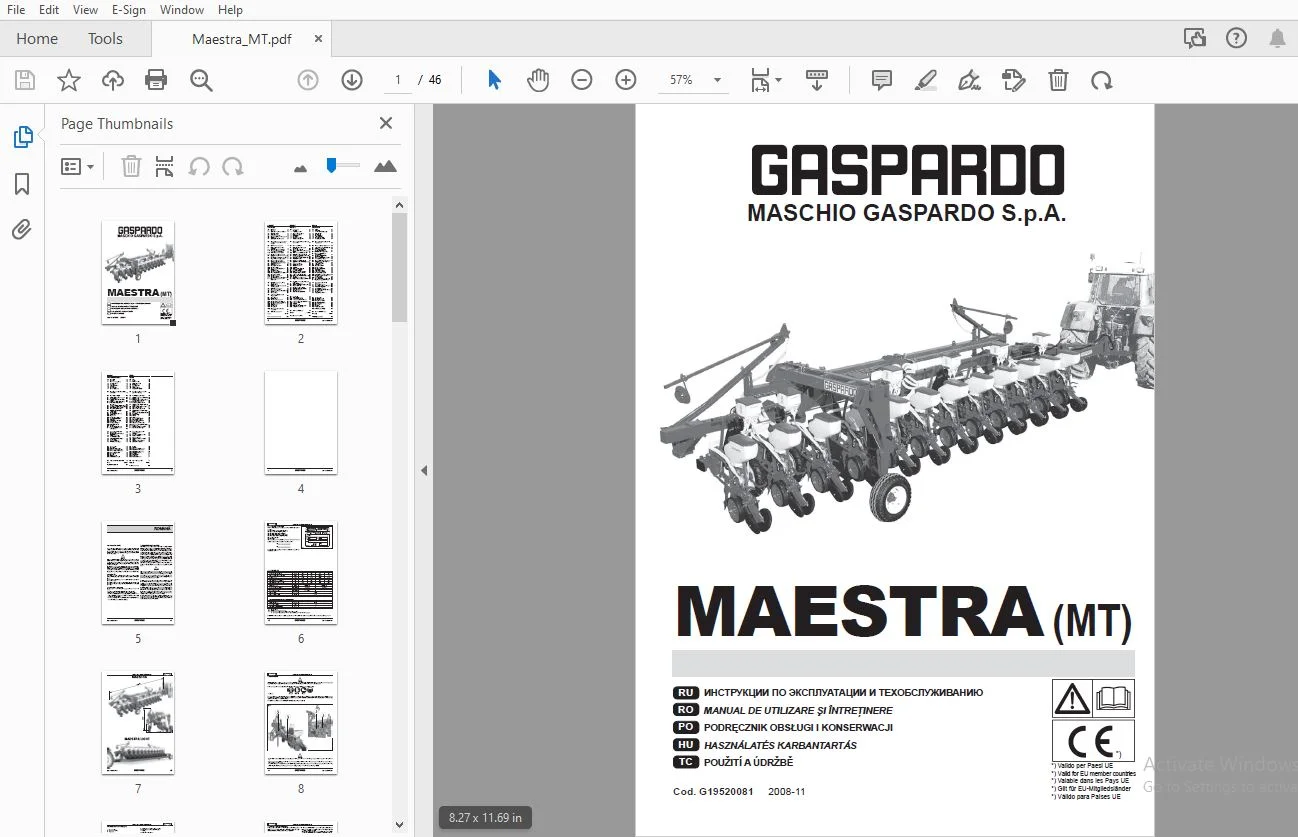Click the total page count 46
1298x837 pixels.
(435, 80)
